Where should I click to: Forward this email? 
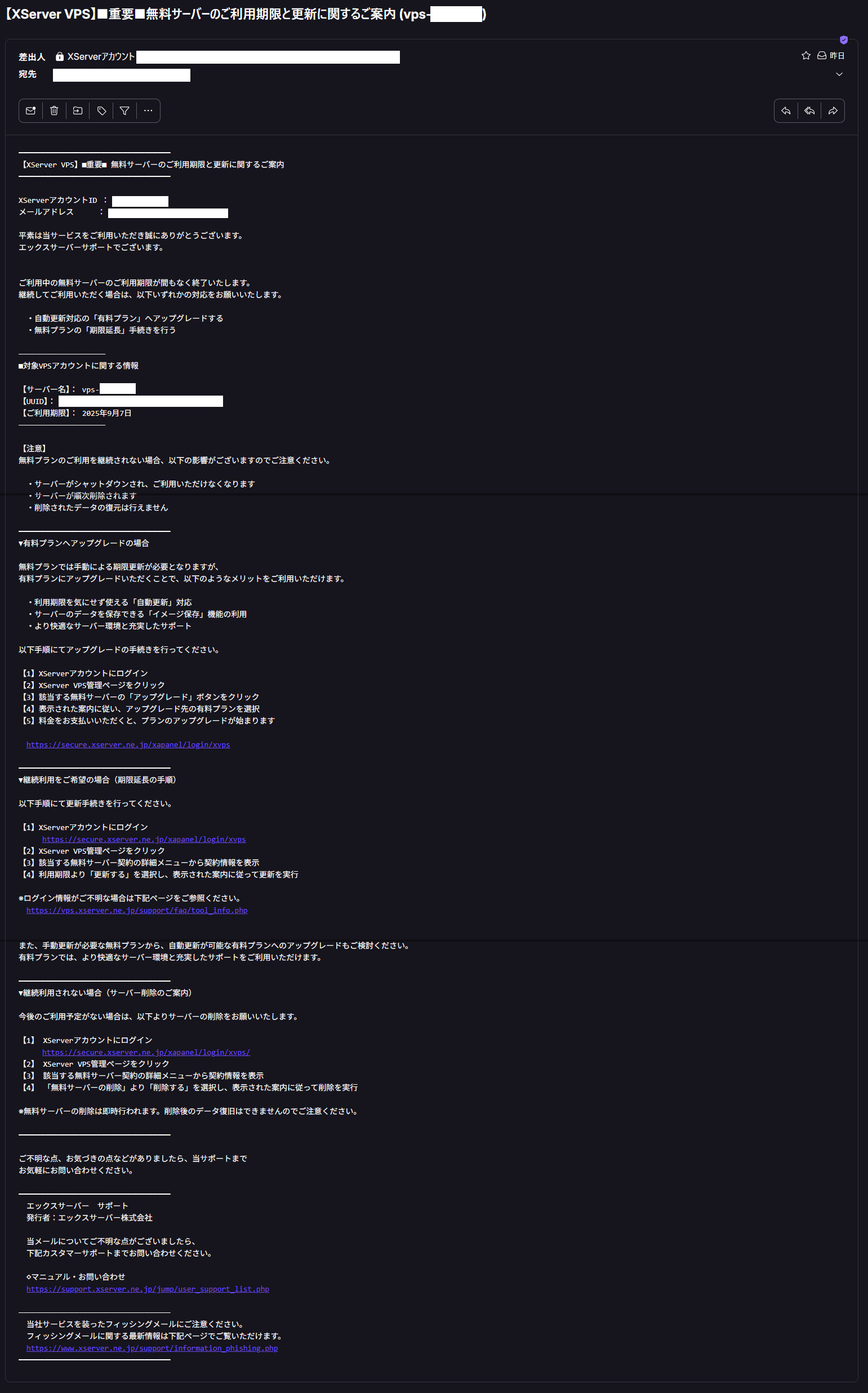coord(833,111)
